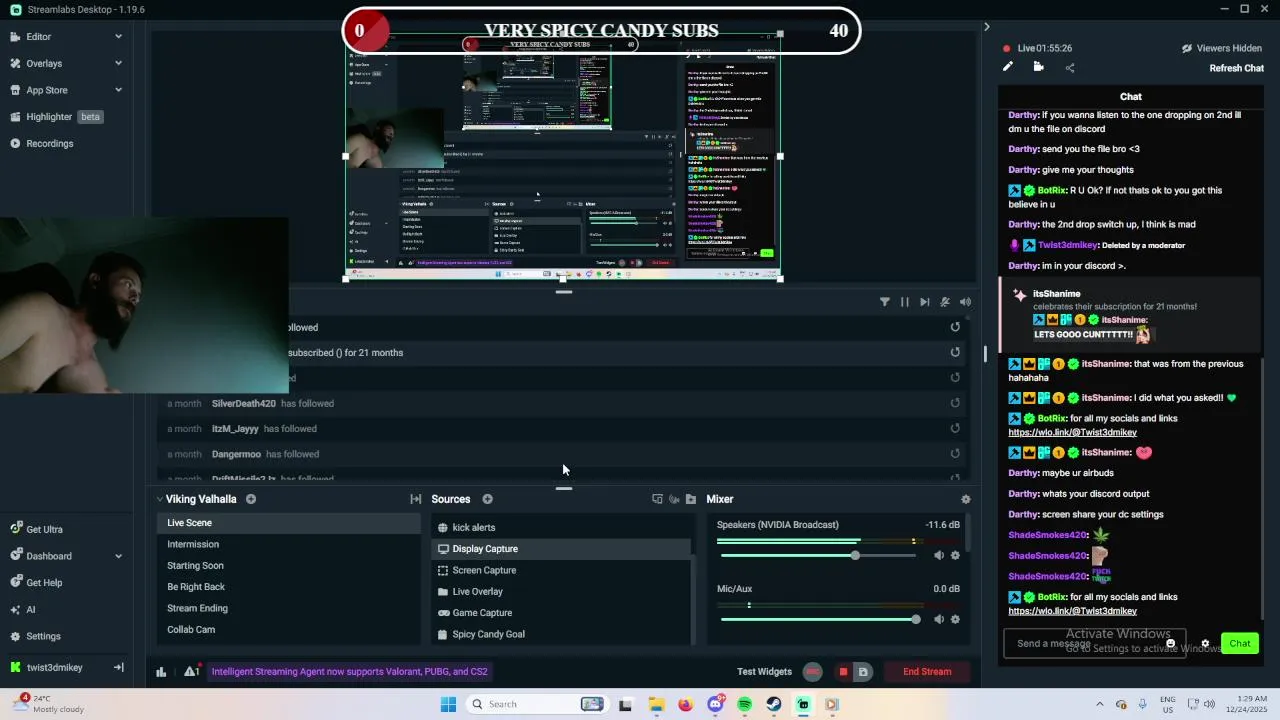Toggle Viewers Hidden count
Screen dimensions: 1280x720
pyautogui.click(x=1222, y=48)
